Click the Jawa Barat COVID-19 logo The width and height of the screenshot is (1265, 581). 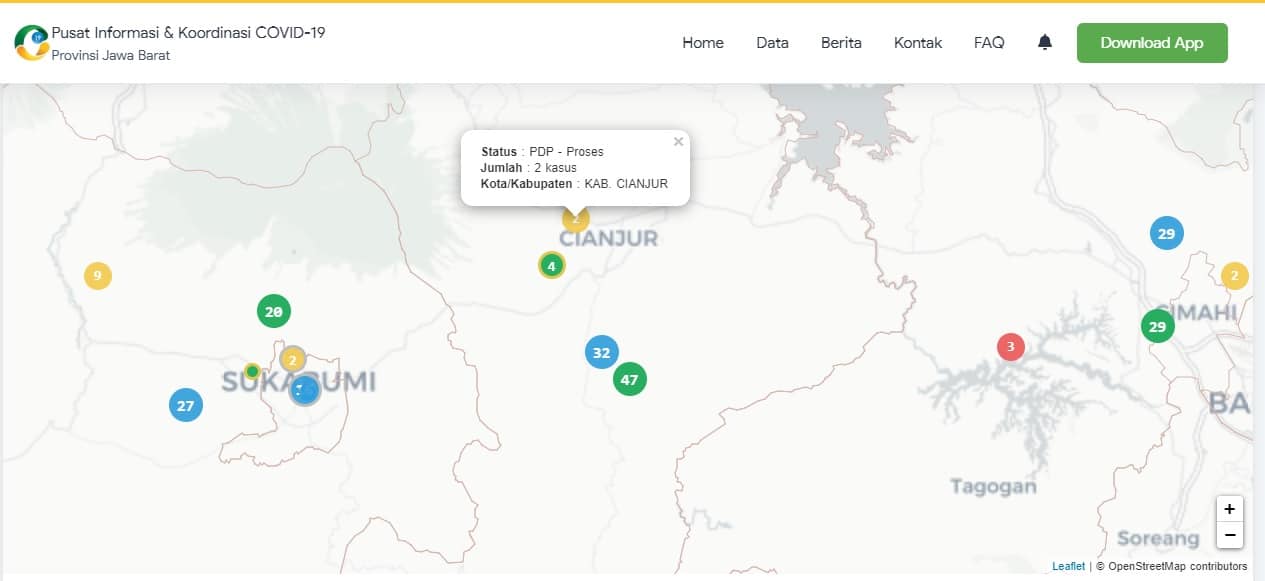coord(31,42)
